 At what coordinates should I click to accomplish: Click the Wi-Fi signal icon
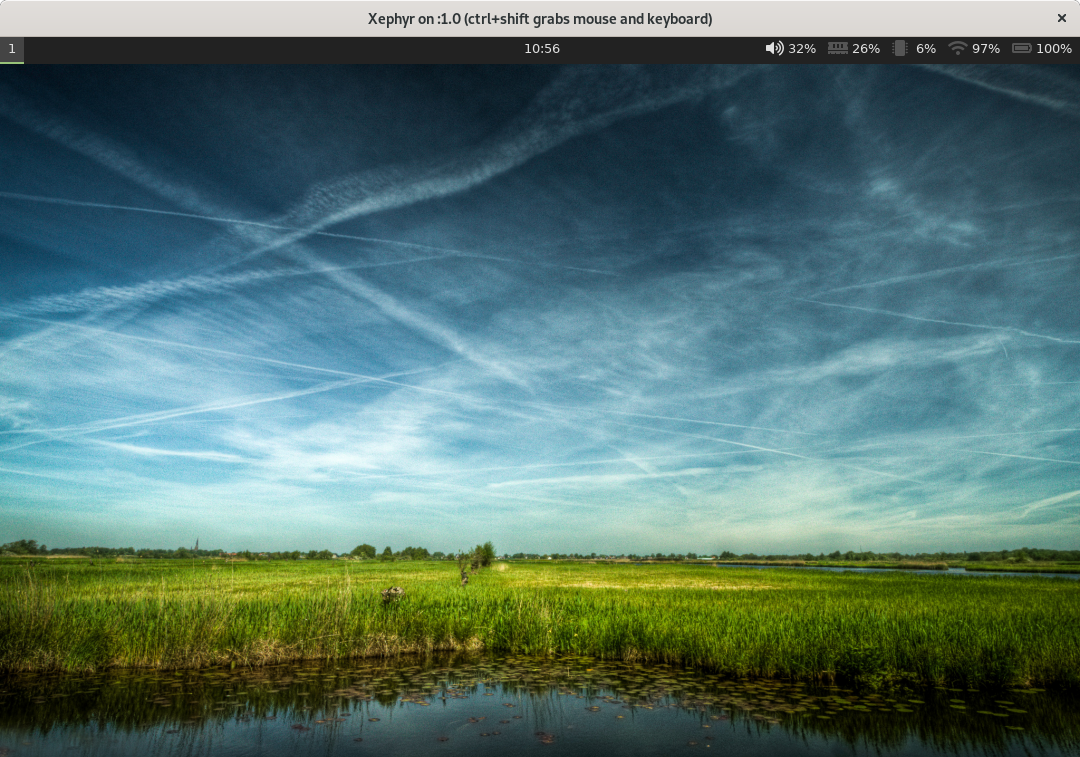[x=958, y=48]
